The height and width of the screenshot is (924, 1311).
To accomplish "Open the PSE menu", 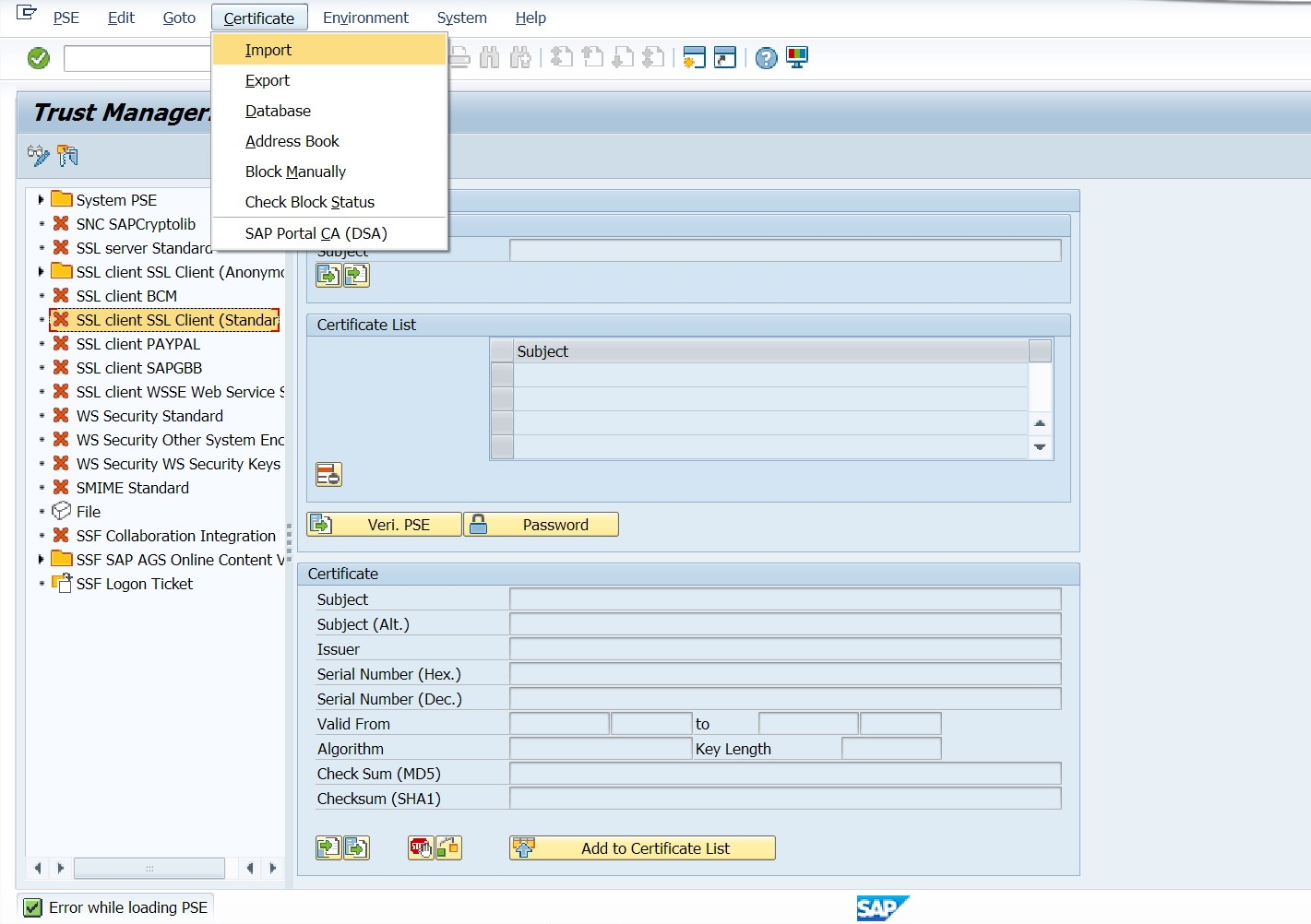I will click(66, 18).
